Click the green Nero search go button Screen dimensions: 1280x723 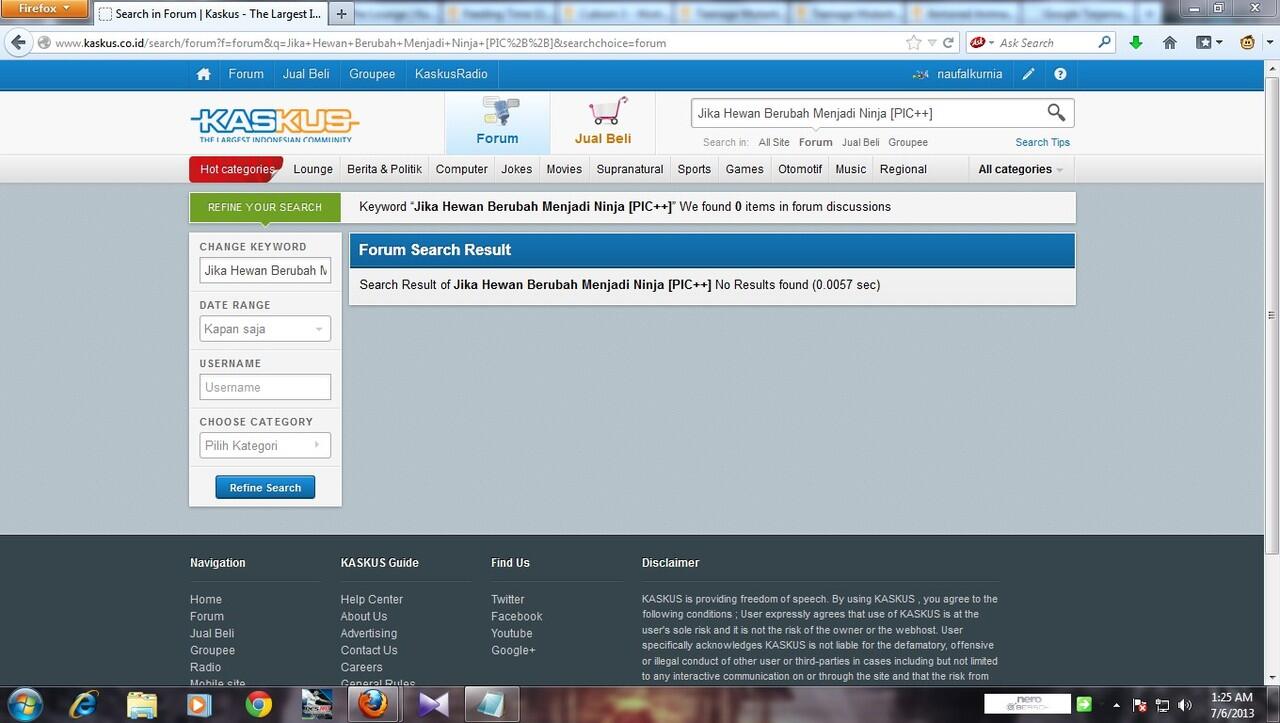[1083, 704]
